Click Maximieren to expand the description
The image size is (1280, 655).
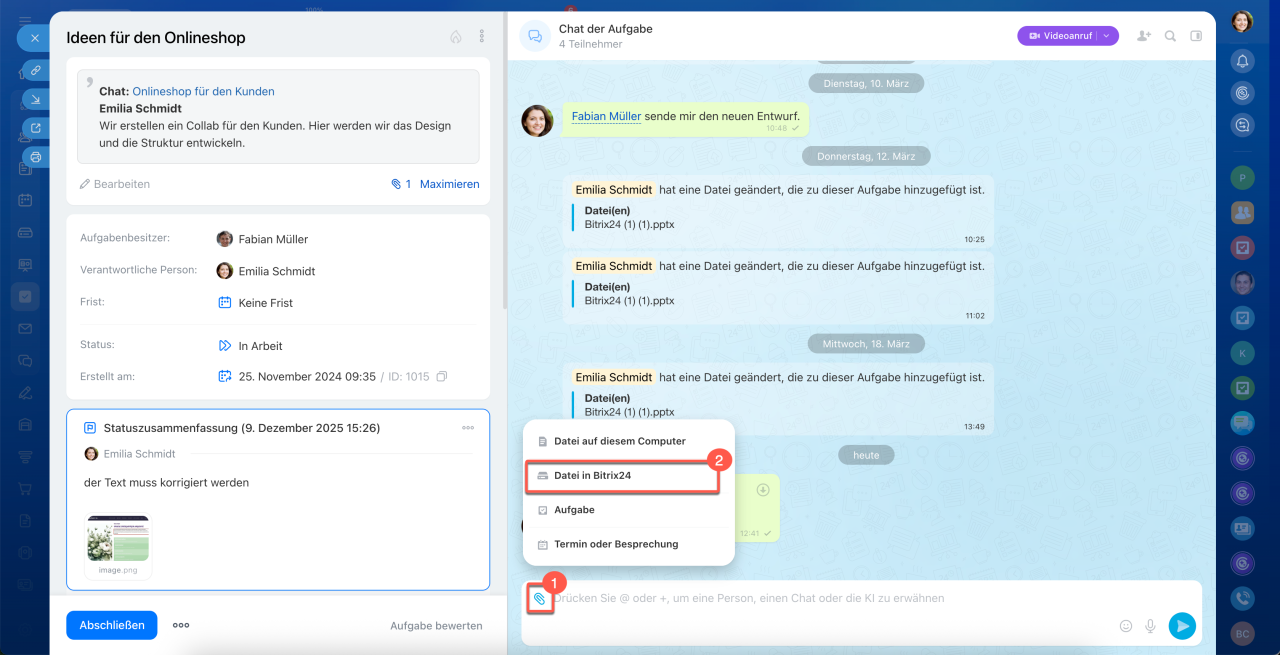tap(449, 184)
